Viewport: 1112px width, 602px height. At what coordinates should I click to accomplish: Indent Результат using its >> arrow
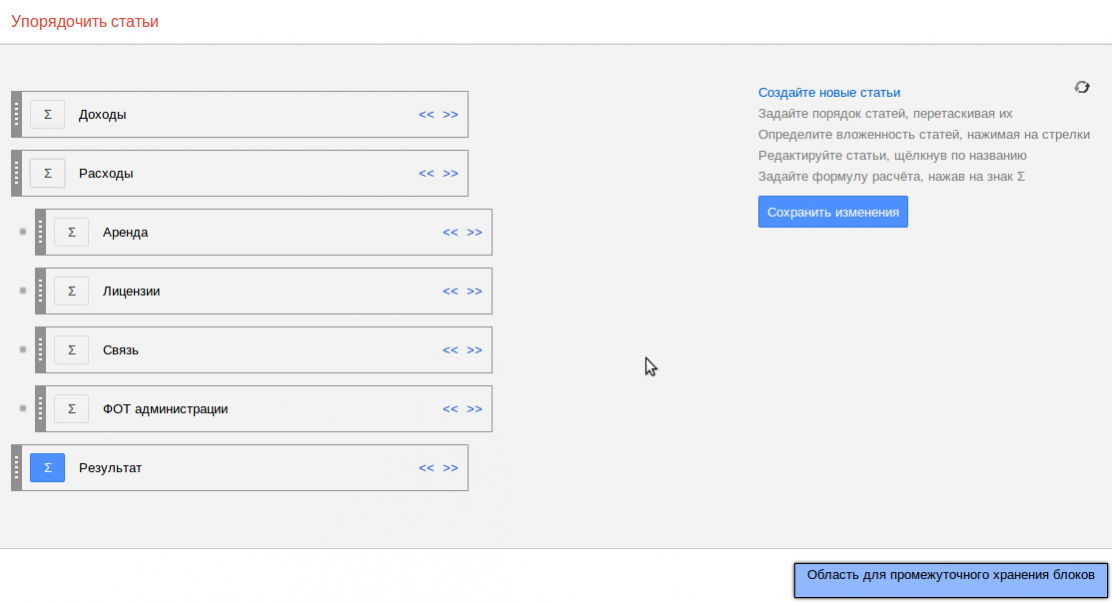coord(450,468)
